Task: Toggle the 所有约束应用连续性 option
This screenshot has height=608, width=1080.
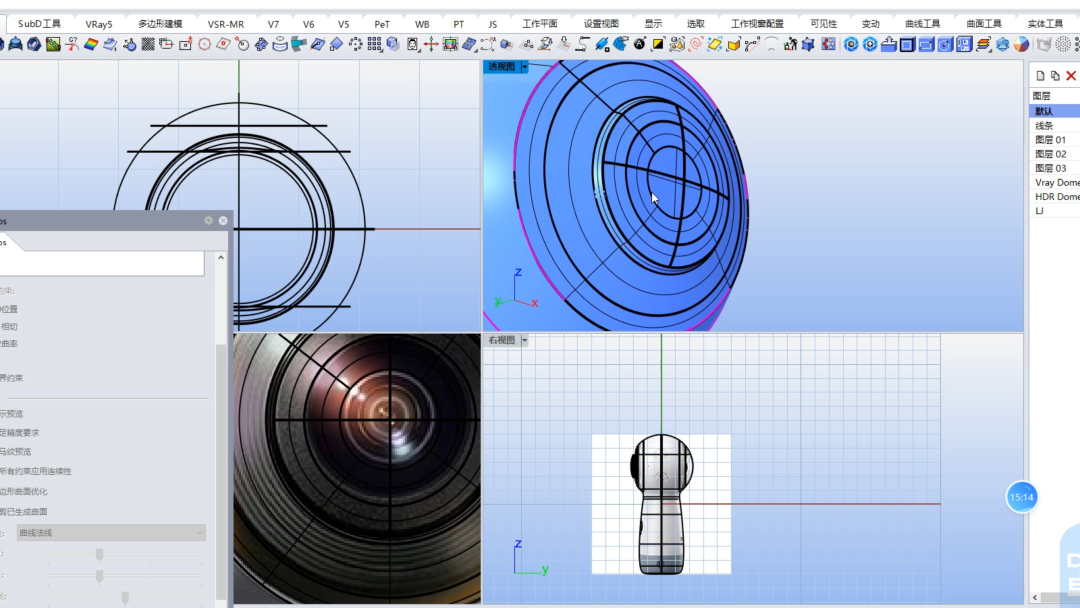Action: coord(35,472)
